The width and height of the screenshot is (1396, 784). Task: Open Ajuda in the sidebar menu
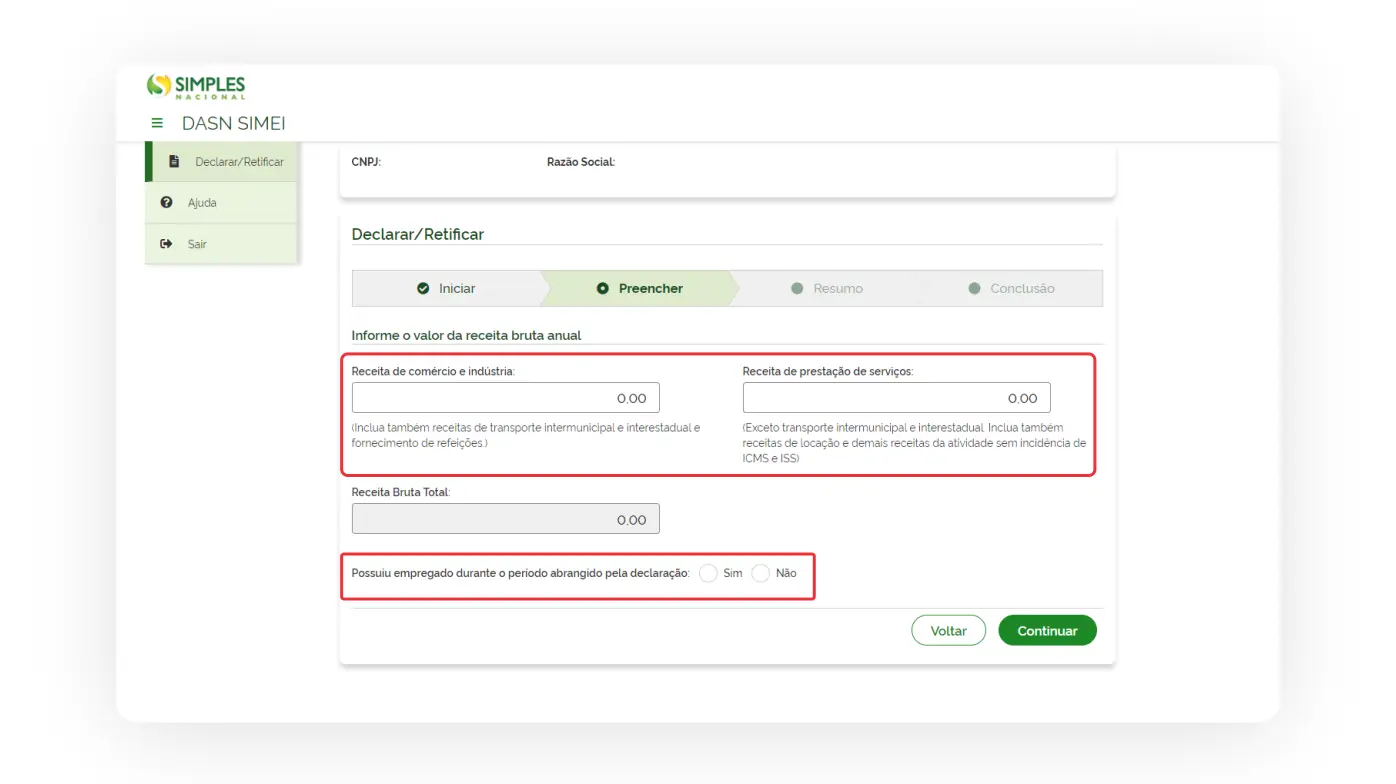point(202,203)
